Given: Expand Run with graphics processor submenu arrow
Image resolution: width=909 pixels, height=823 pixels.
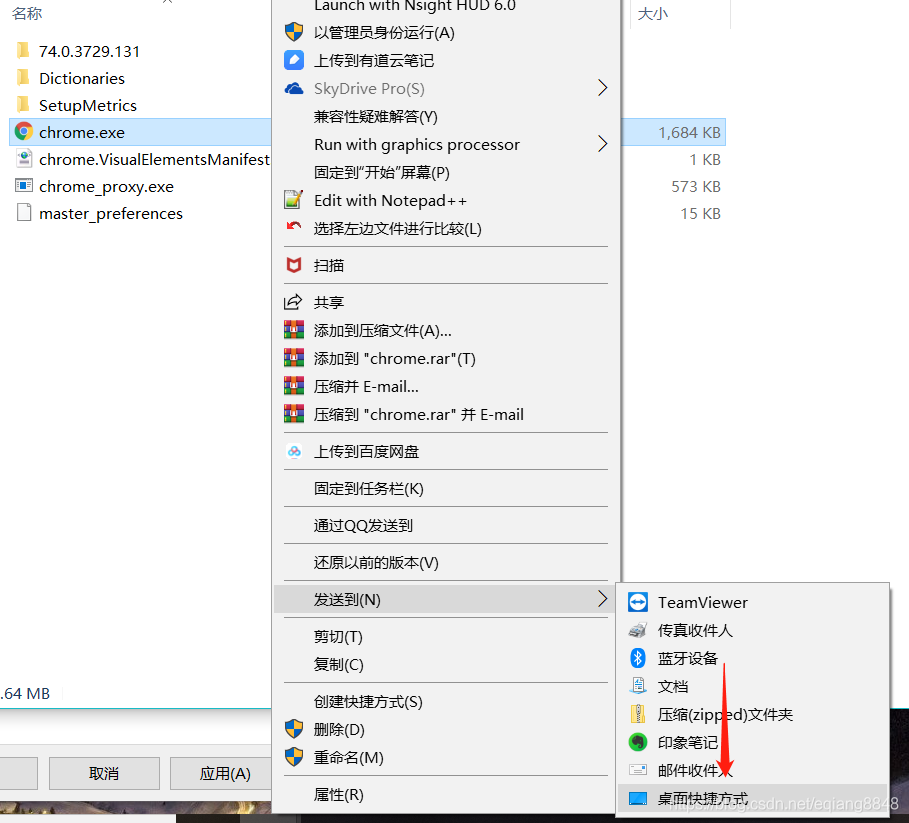Looking at the screenshot, I should [602, 144].
